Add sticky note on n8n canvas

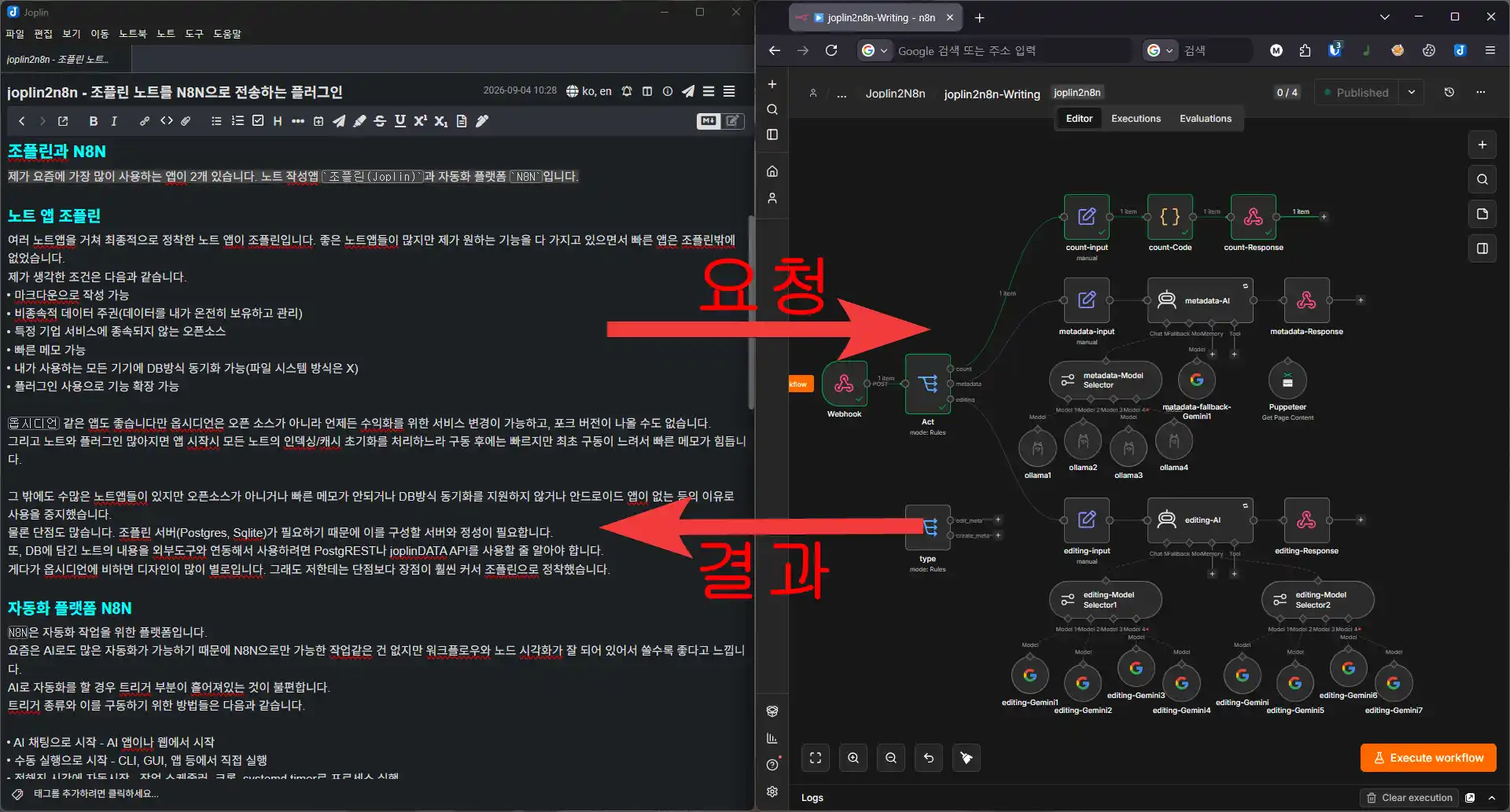(1482, 214)
